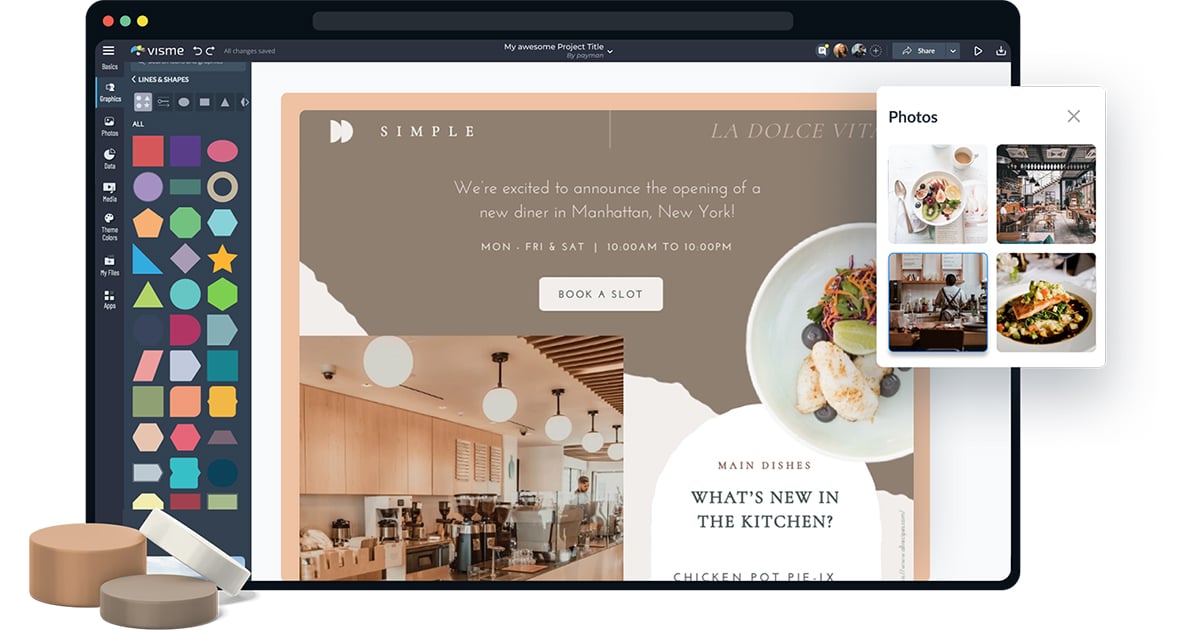
Task: Select the red square shape swatch
Action: pos(148,151)
